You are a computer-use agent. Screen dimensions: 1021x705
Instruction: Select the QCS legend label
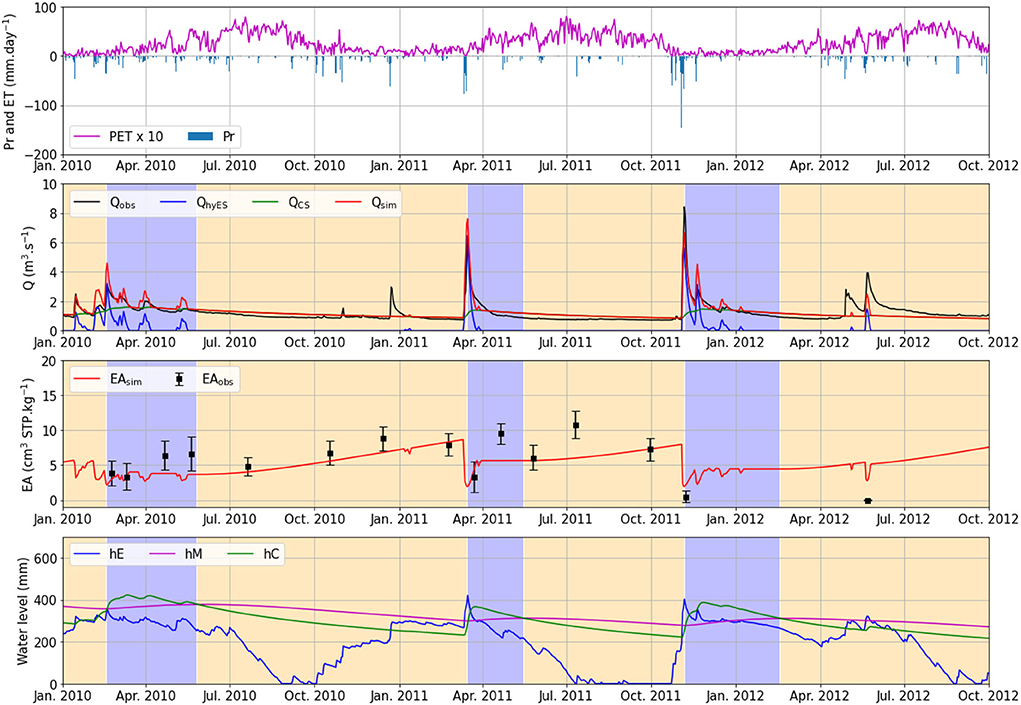(x=299, y=203)
